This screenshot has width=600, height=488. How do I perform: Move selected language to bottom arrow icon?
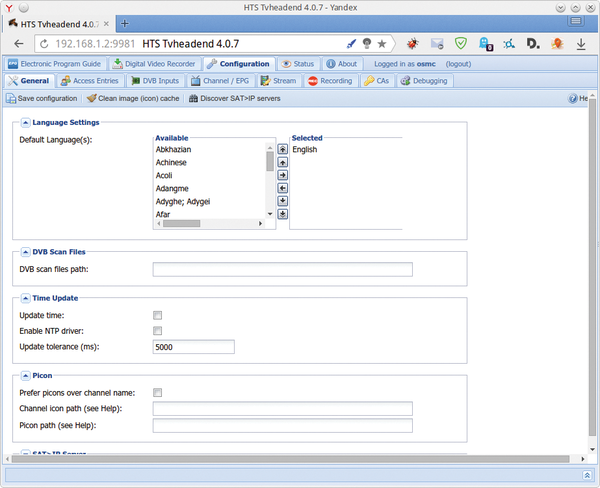tap(282, 214)
